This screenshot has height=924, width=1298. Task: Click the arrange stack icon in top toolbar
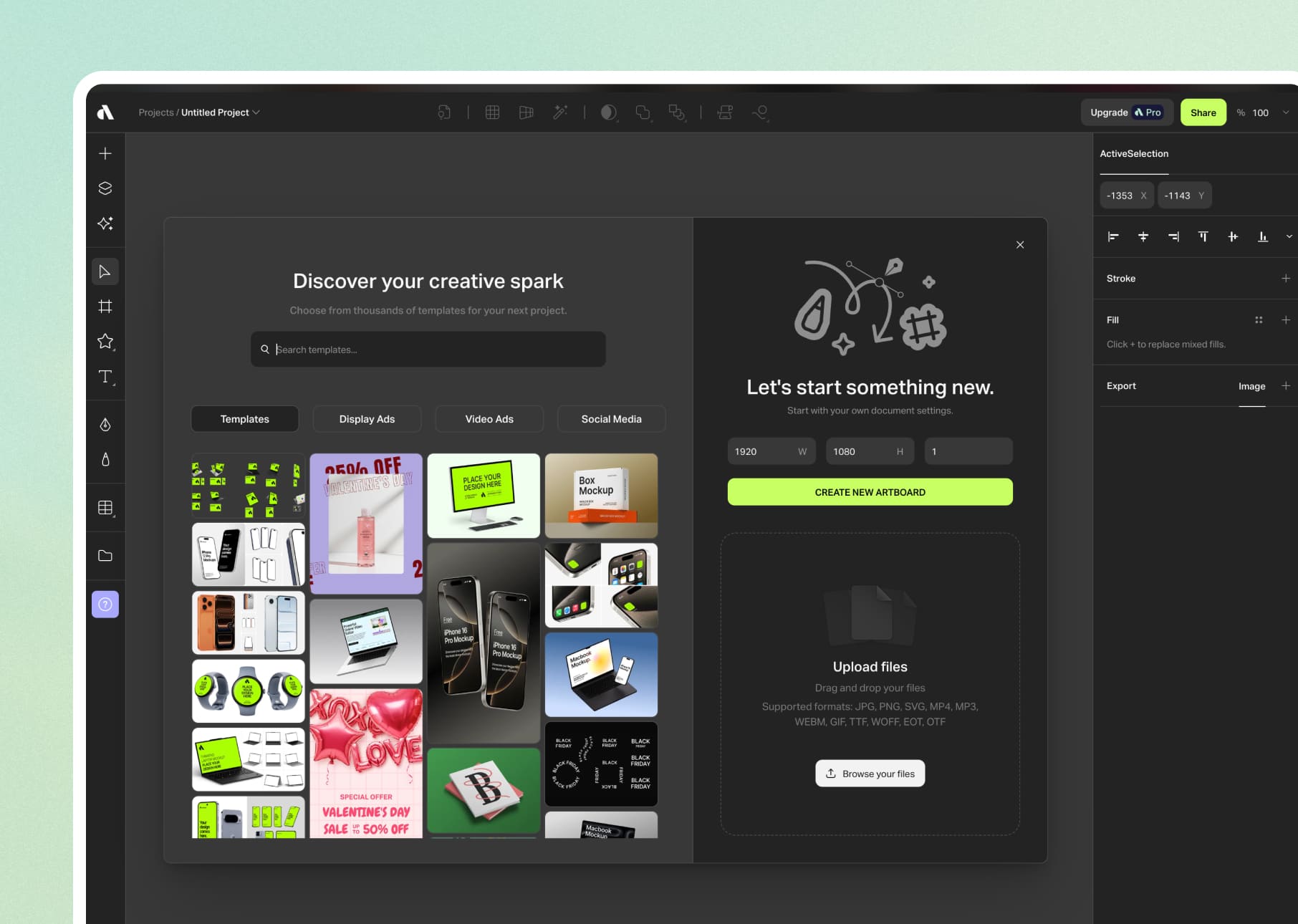(x=725, y=112)
